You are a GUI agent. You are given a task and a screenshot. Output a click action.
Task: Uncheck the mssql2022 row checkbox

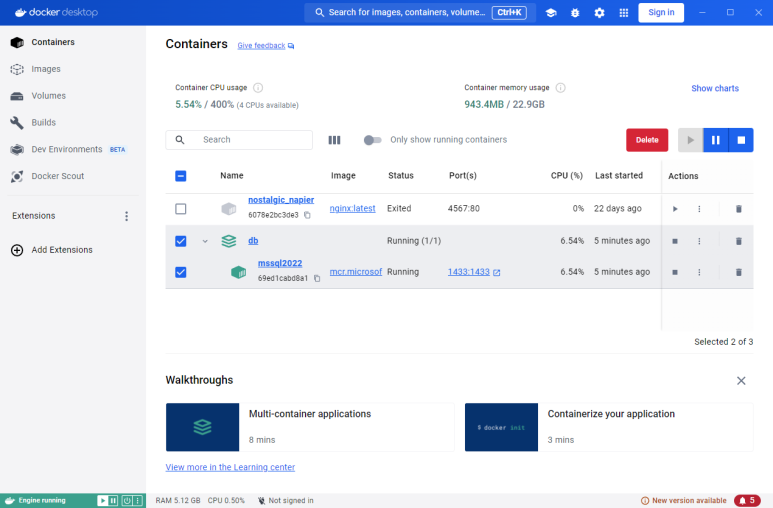180,272
